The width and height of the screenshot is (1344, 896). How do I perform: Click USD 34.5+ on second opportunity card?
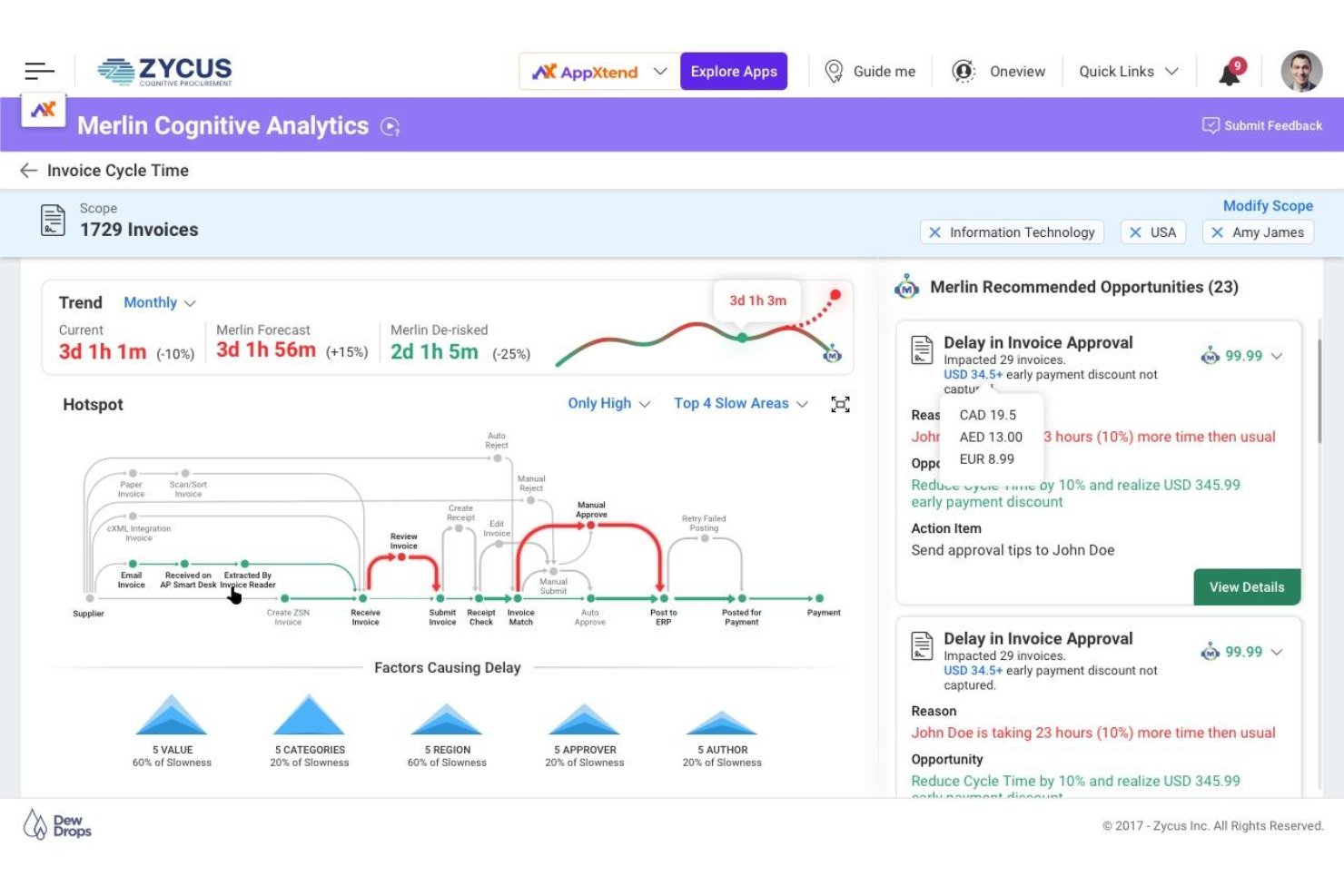[x=973, y=671]
